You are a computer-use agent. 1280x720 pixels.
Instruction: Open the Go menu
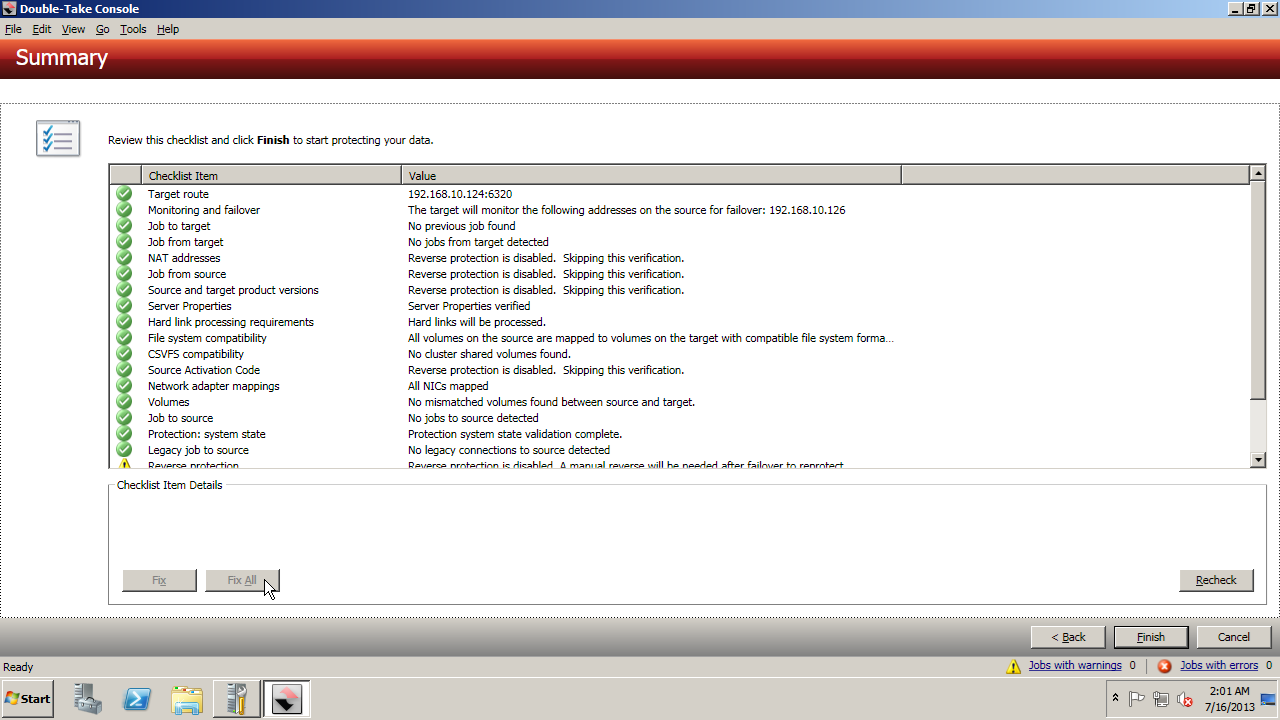click(x=103, y=29)
